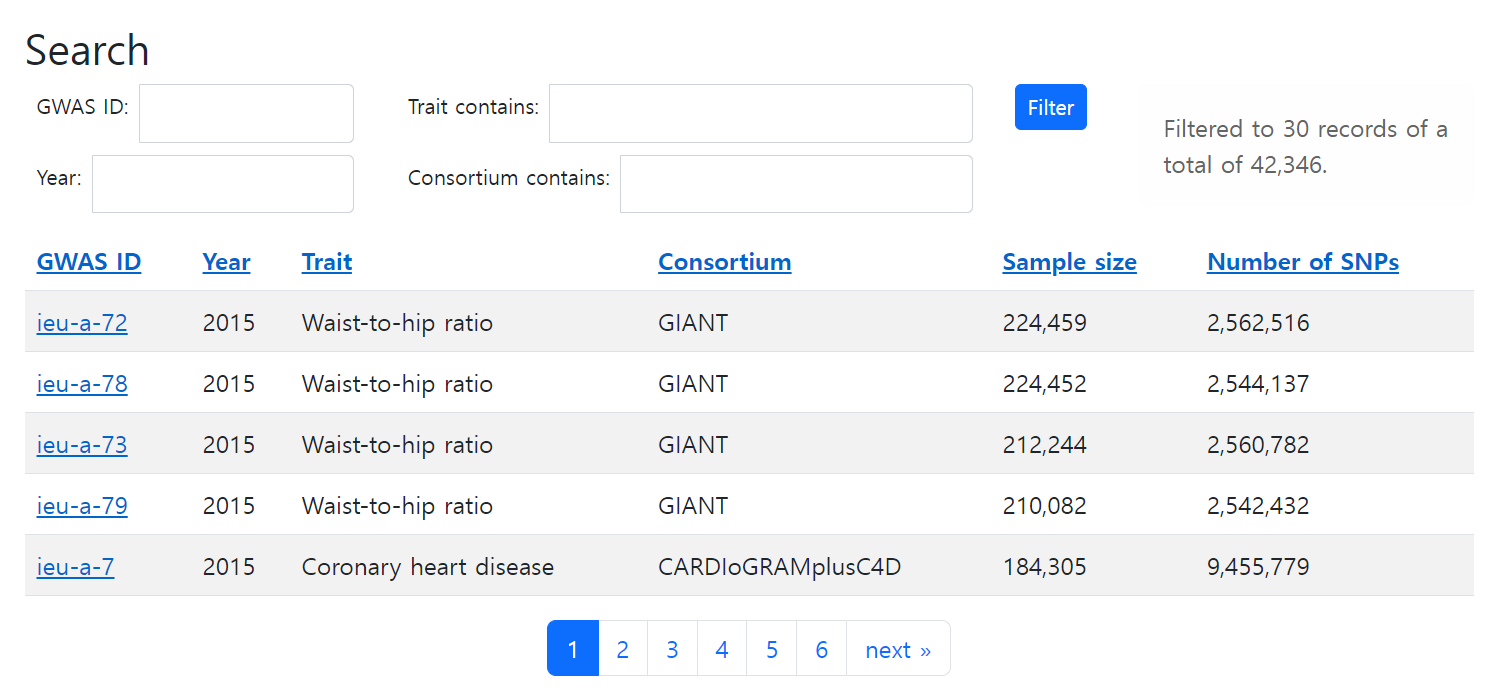
Task: Open the ieu-a-78 study record
Action: [82, 383]
